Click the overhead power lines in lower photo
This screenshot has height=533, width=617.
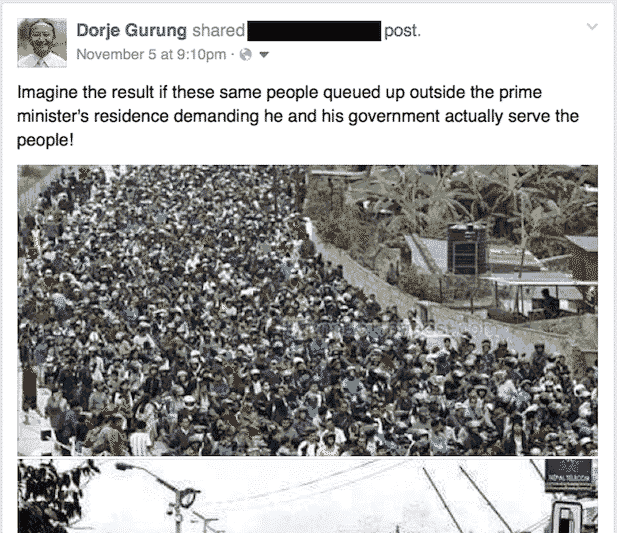[472, 494]
